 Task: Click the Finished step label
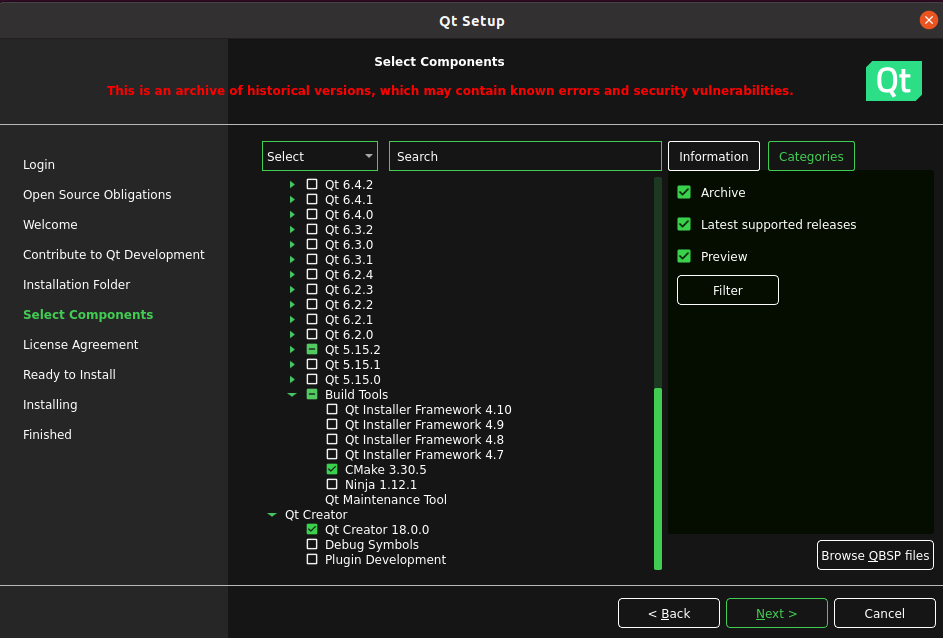(x=47, y=435)
